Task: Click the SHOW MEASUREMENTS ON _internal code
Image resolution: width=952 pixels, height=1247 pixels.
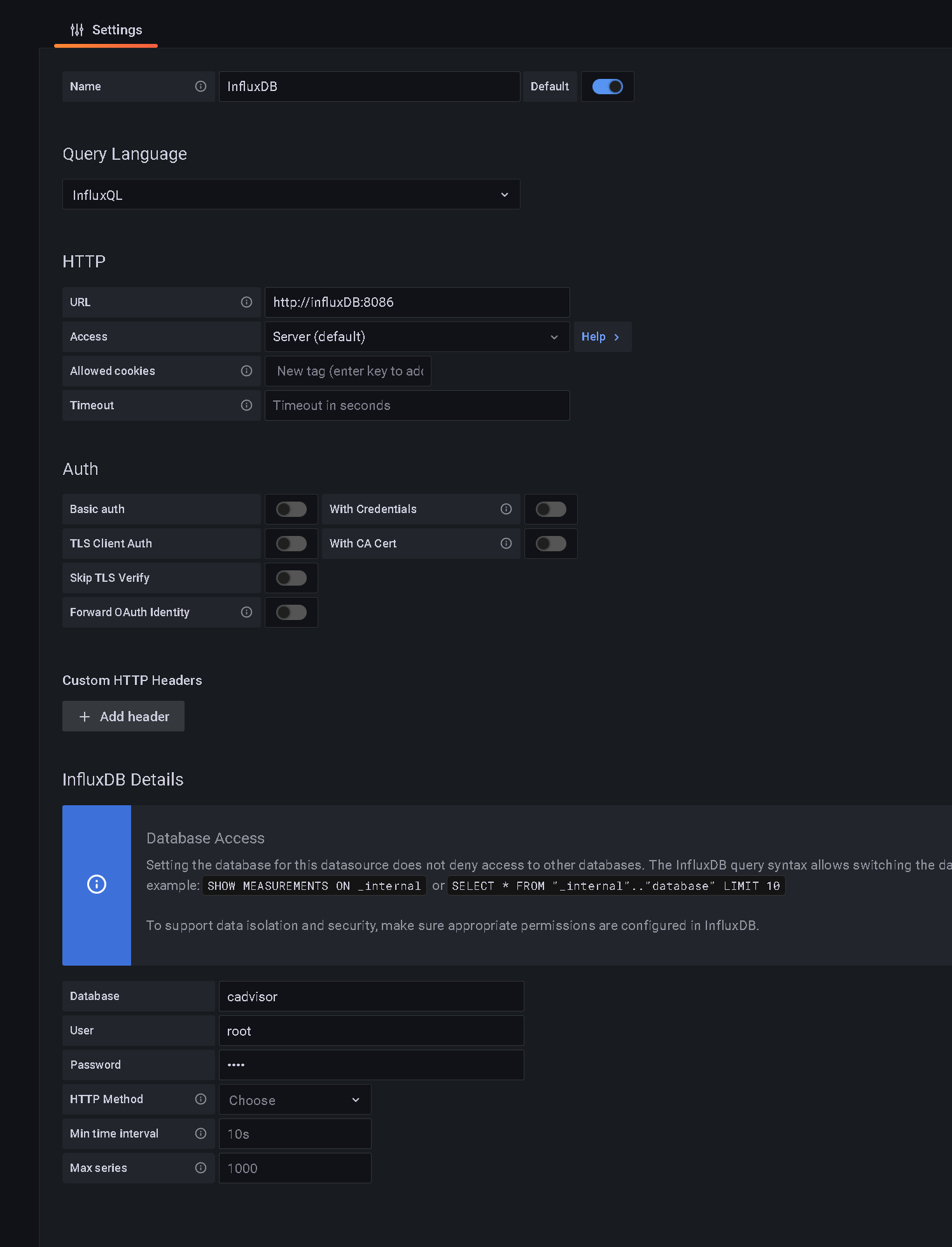Action: click(314, 886)
